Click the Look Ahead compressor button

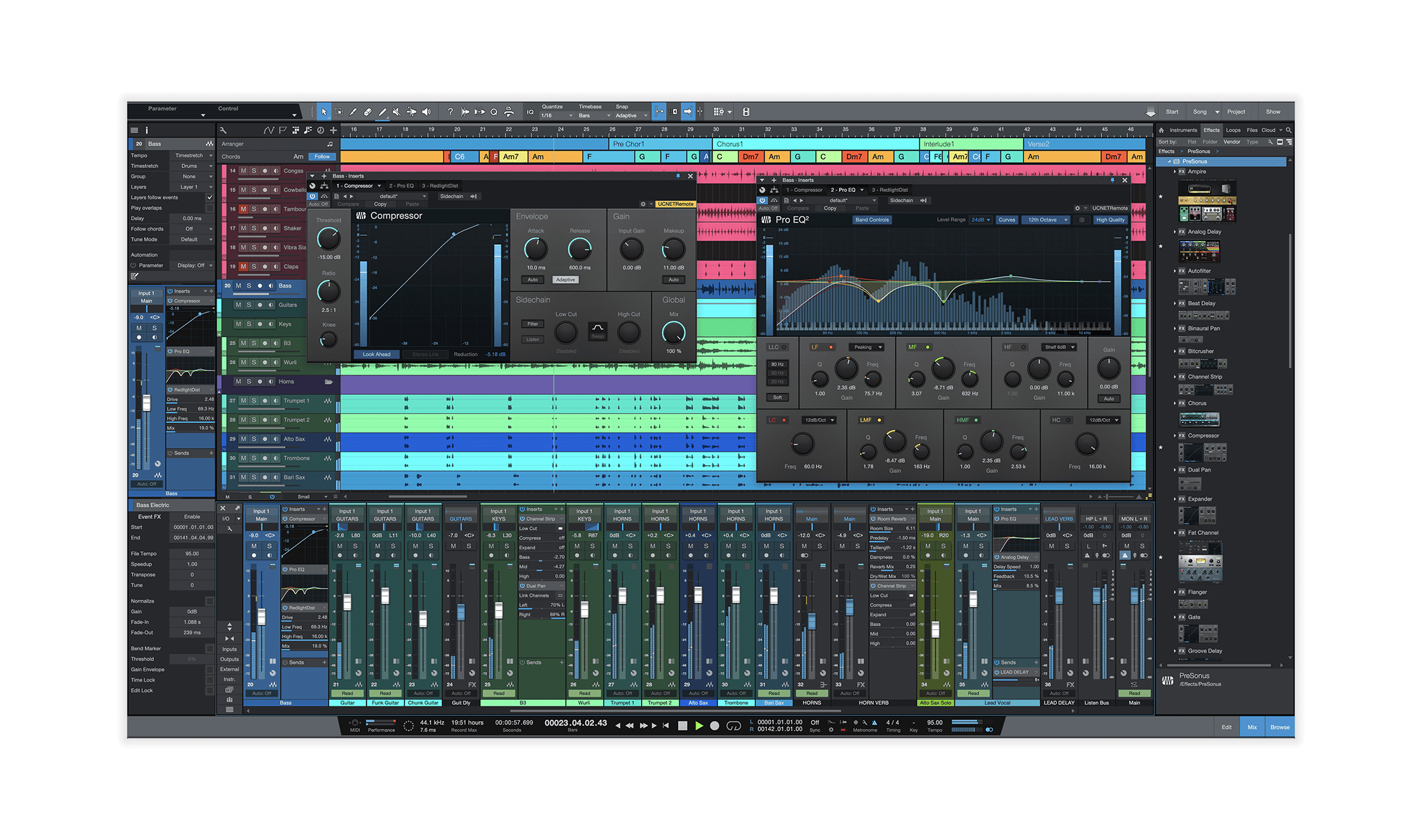376,354
